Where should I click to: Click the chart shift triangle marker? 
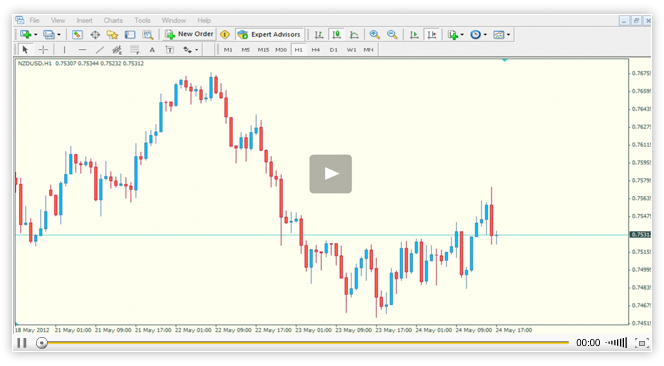tap(504, 61)
